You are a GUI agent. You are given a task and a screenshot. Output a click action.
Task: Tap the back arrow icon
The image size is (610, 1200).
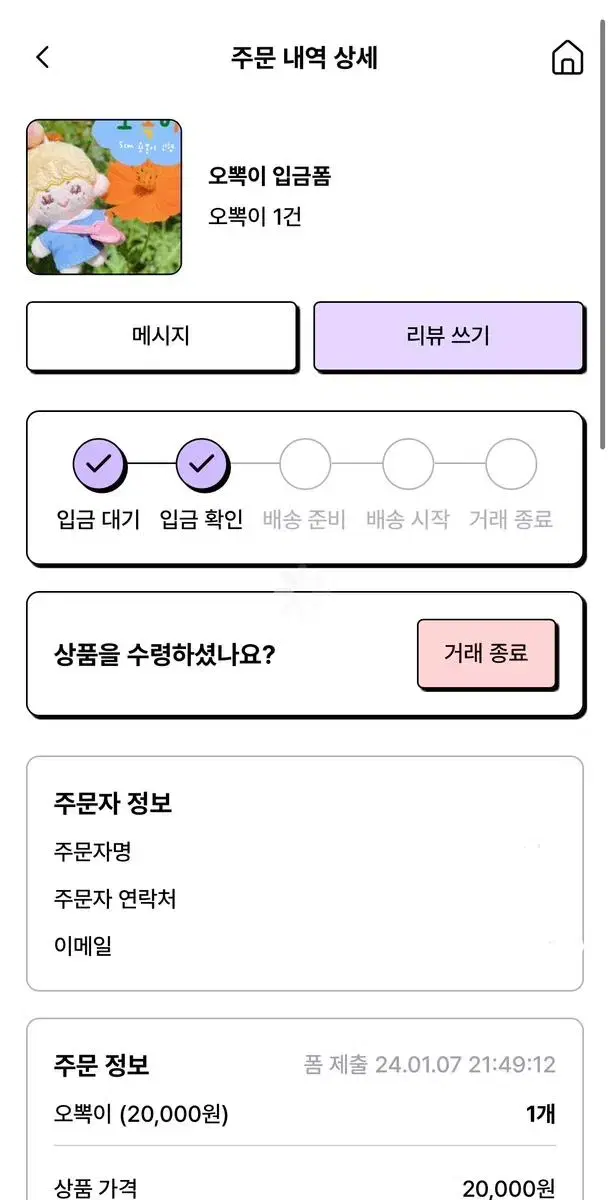(x=42, y=57)
